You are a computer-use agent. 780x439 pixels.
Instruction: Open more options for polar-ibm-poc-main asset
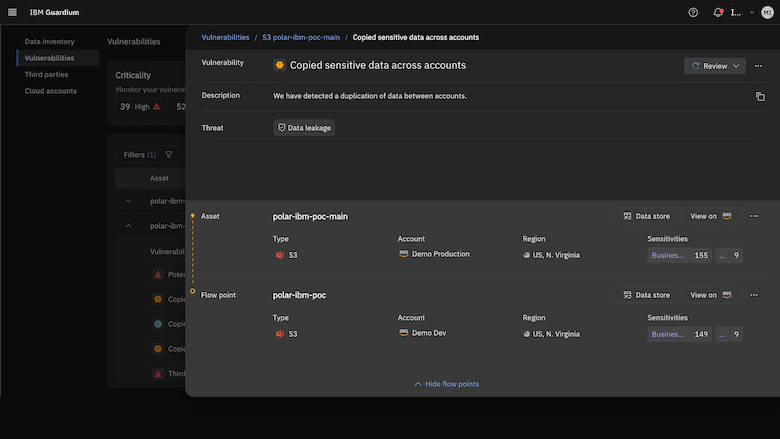[x=754, y=216]
